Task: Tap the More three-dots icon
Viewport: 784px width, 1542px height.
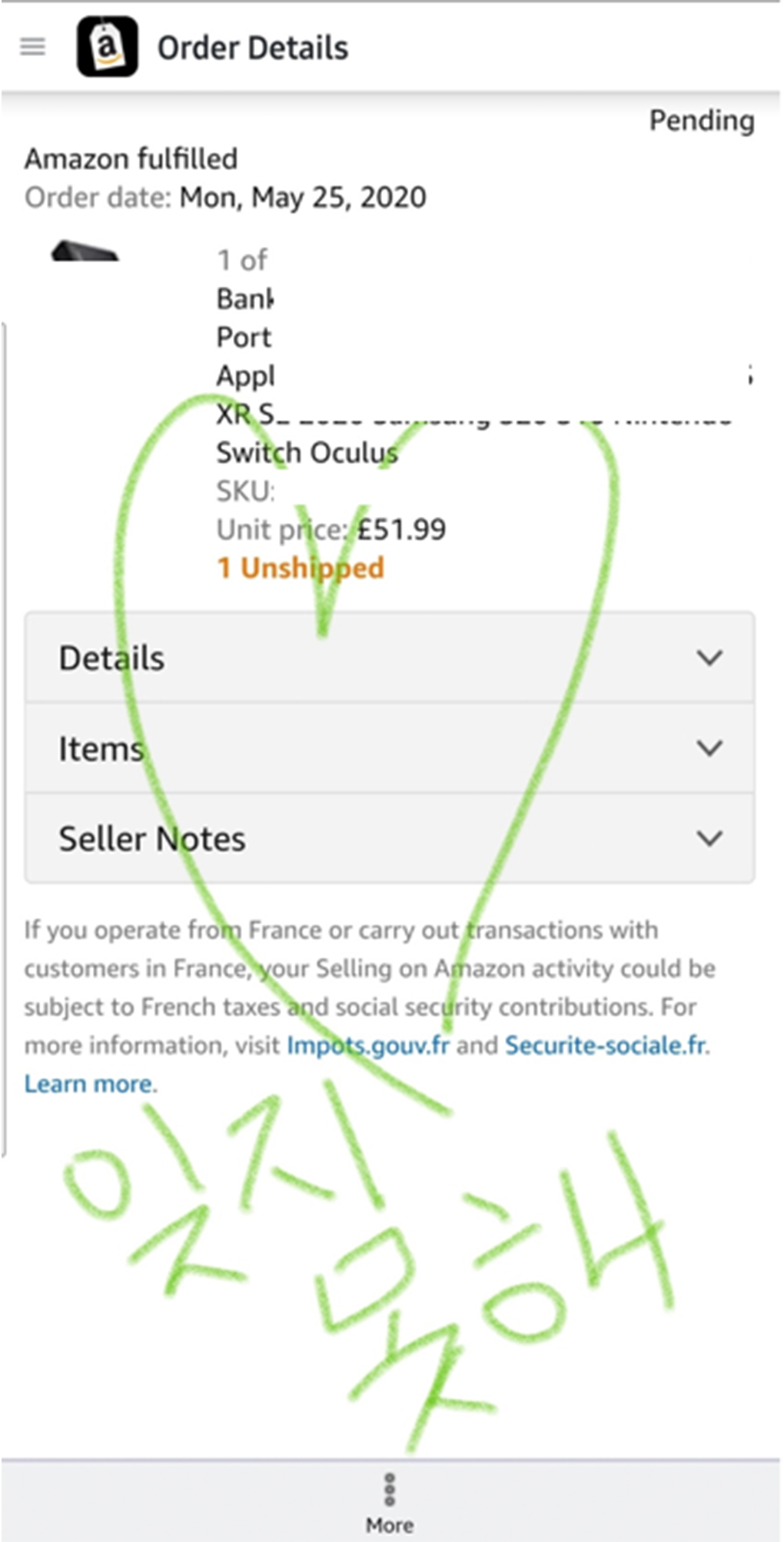Action: click(390, 1490)
